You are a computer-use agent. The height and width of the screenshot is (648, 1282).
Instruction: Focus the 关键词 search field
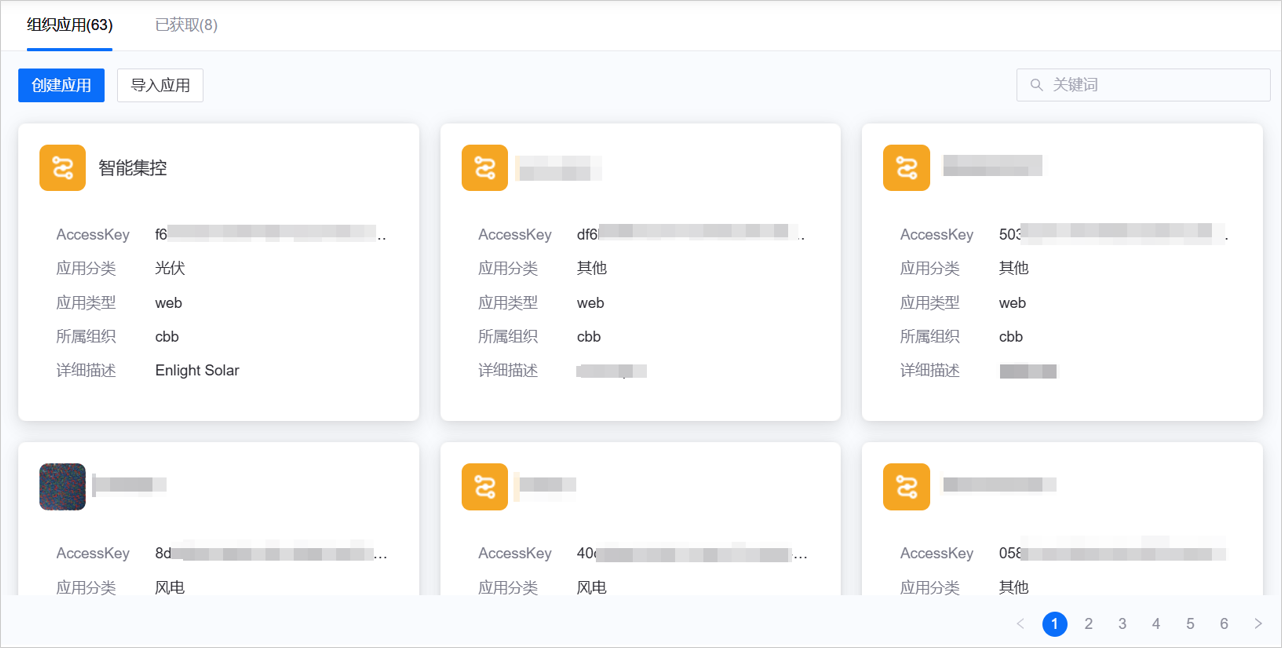[1150, 85]
